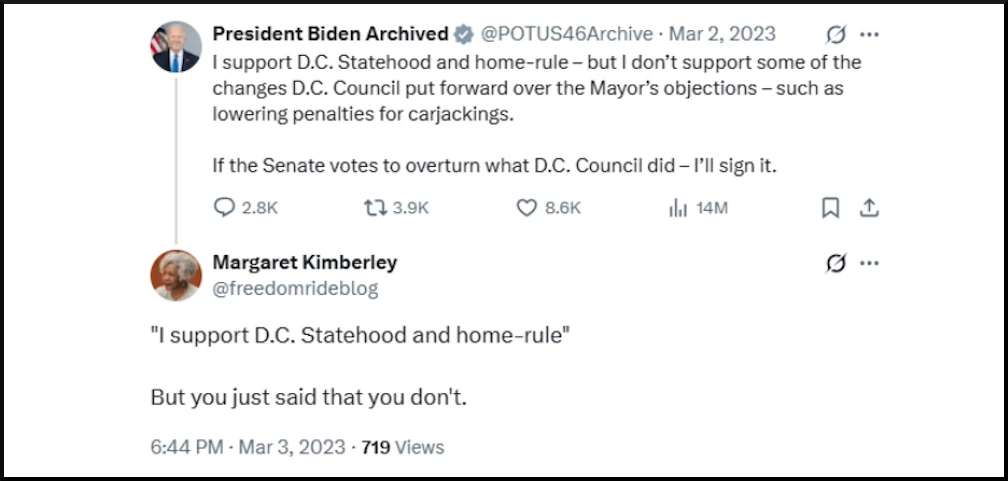Open more options on Margaret Kimberley's tweet
The image size is (1008, 481).
click(x=870, y=263)
